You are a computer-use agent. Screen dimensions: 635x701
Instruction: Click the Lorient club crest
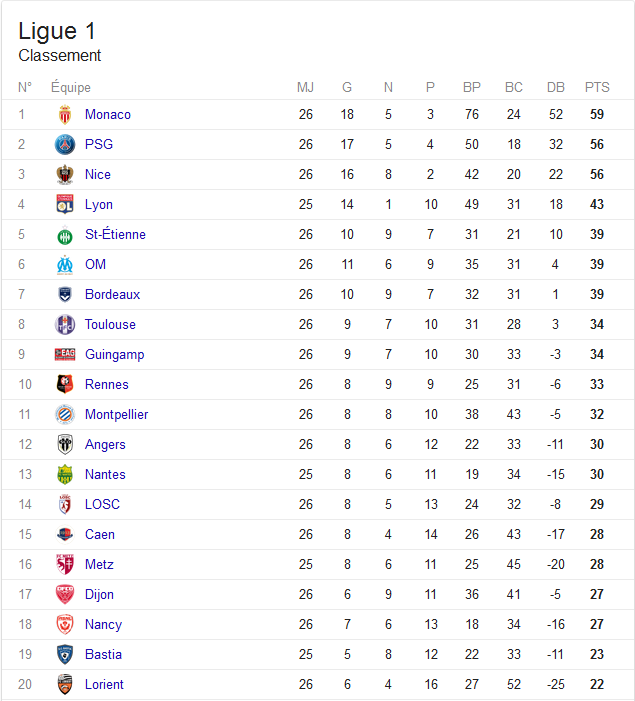pos(65,684)
